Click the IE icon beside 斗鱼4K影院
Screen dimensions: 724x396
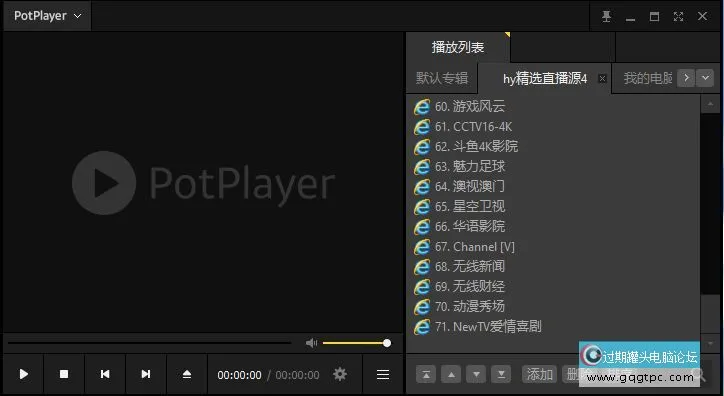point(422,147)
